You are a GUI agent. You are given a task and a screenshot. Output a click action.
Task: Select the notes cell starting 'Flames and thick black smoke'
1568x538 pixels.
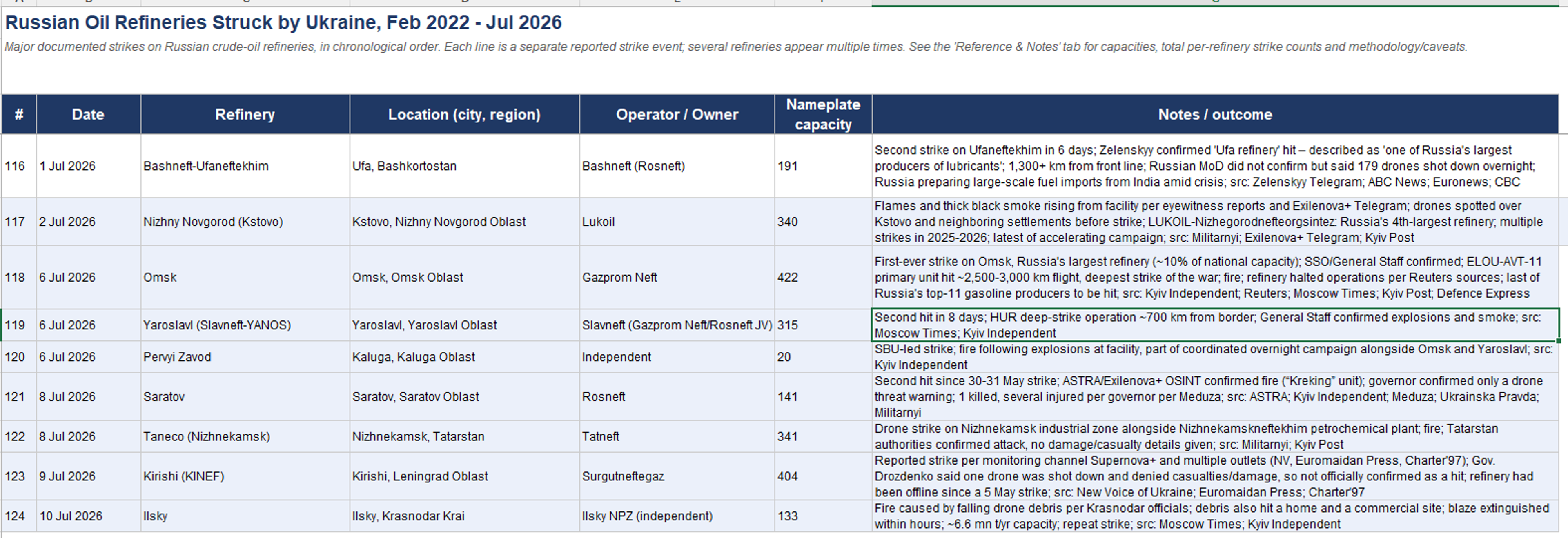click(1215, 222)
